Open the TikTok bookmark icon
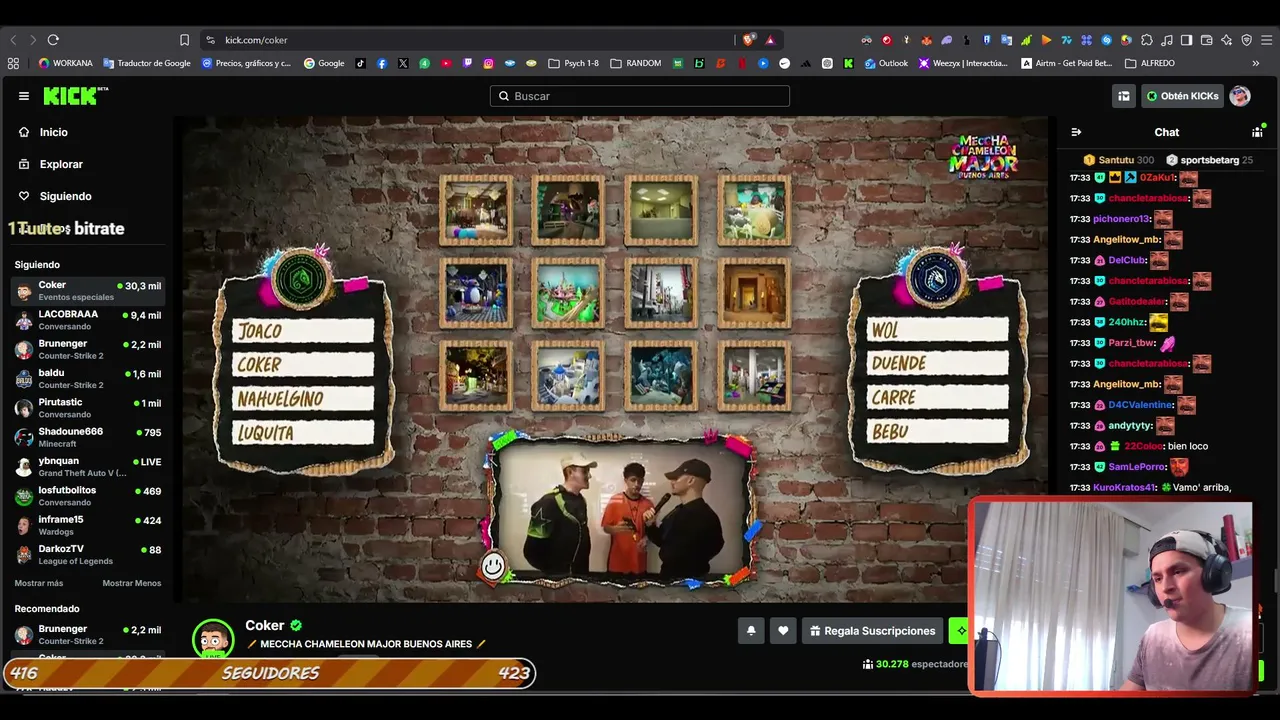The image size is (1280, 720). [360, 63]
